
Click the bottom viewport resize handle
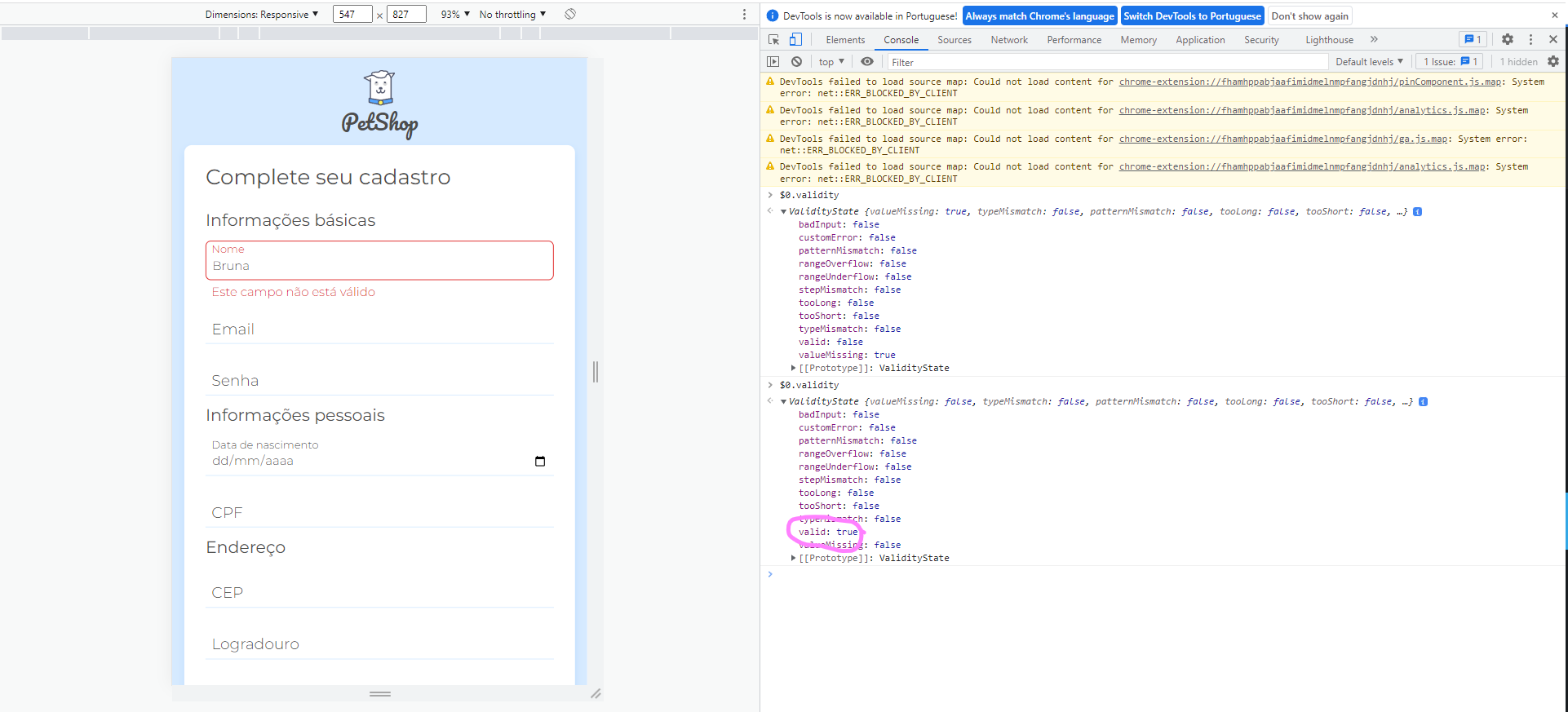(380, 694)
